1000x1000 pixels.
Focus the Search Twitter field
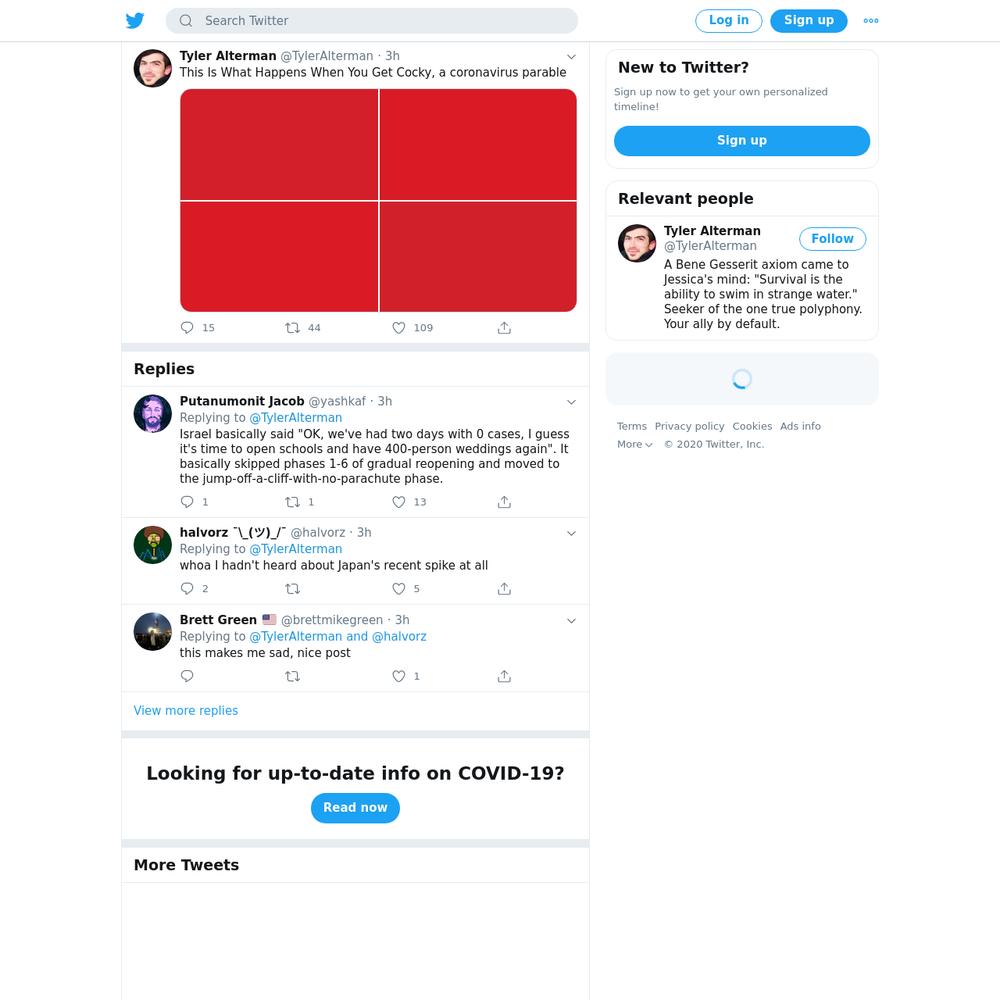coord(372,20)
